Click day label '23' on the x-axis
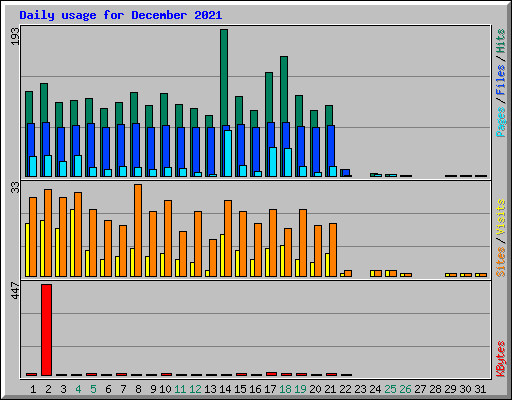This screenshot has width=512, height=400. pos(360,389)
